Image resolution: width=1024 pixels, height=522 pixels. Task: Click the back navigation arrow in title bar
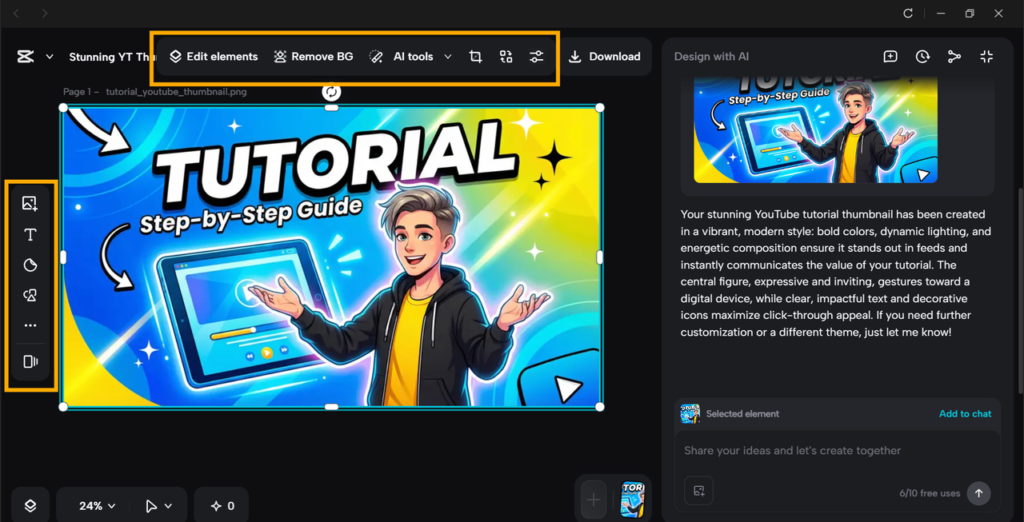tap(16, 13)
